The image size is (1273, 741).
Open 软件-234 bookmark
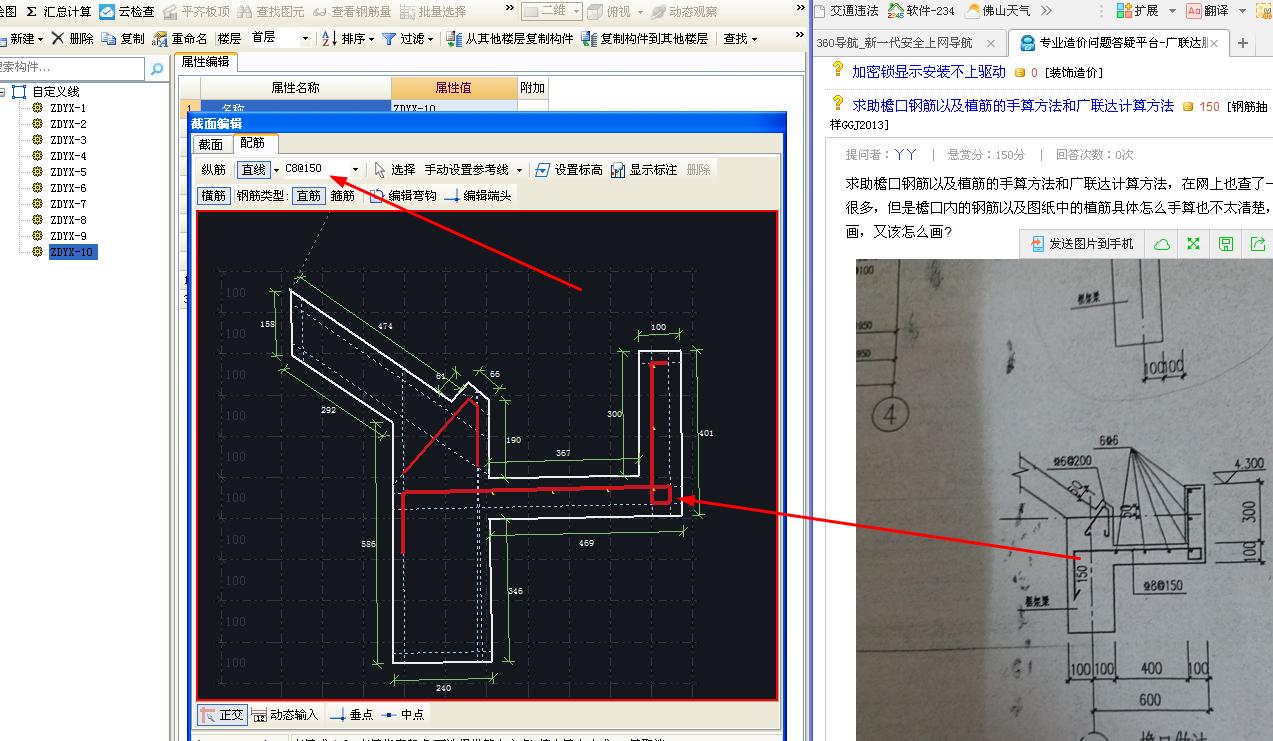point(922,11)
